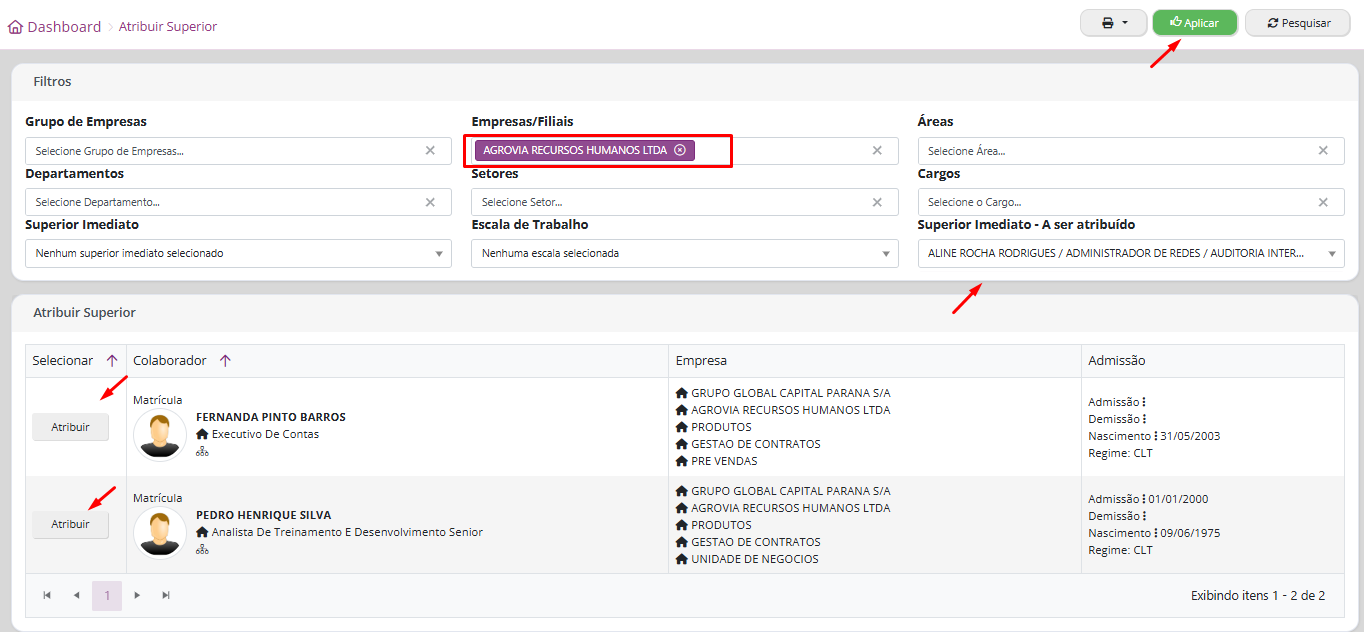Clear all Empresas/Filiais selections
The image size is (1364, 632).
point(877,151)
